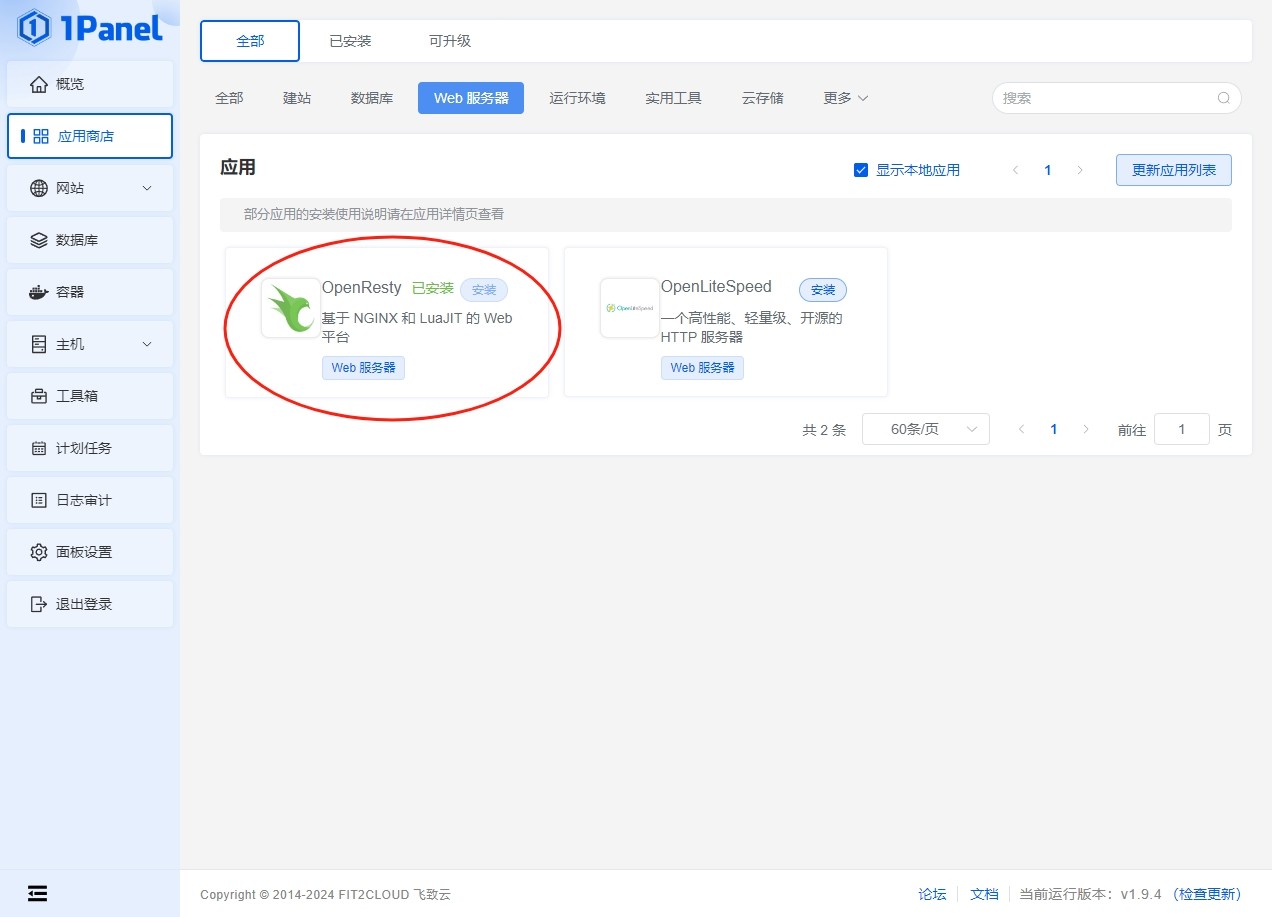This screenshot has height=917, width=1272.
Task: Open 数据库 stack icon in sidebar
Action: coord(39,240)
